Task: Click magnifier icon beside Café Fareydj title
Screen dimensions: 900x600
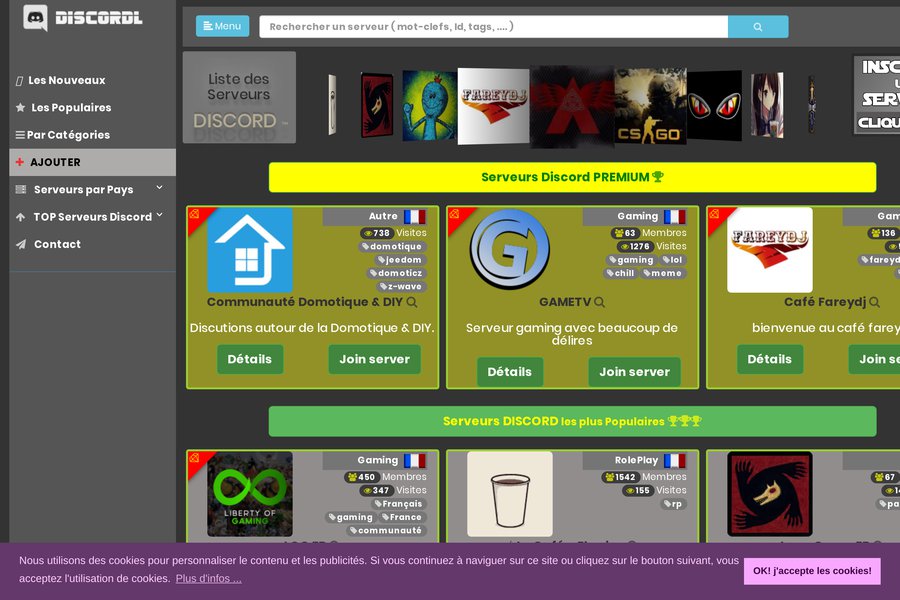Action: coord(874,302)
